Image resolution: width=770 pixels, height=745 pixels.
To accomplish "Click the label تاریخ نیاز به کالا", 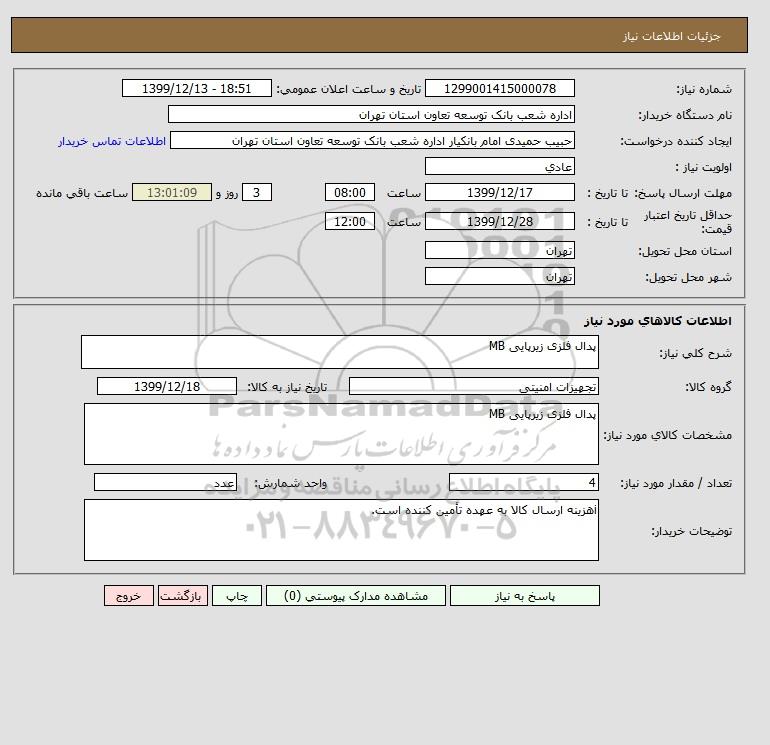I will click(x=287, y=387).
